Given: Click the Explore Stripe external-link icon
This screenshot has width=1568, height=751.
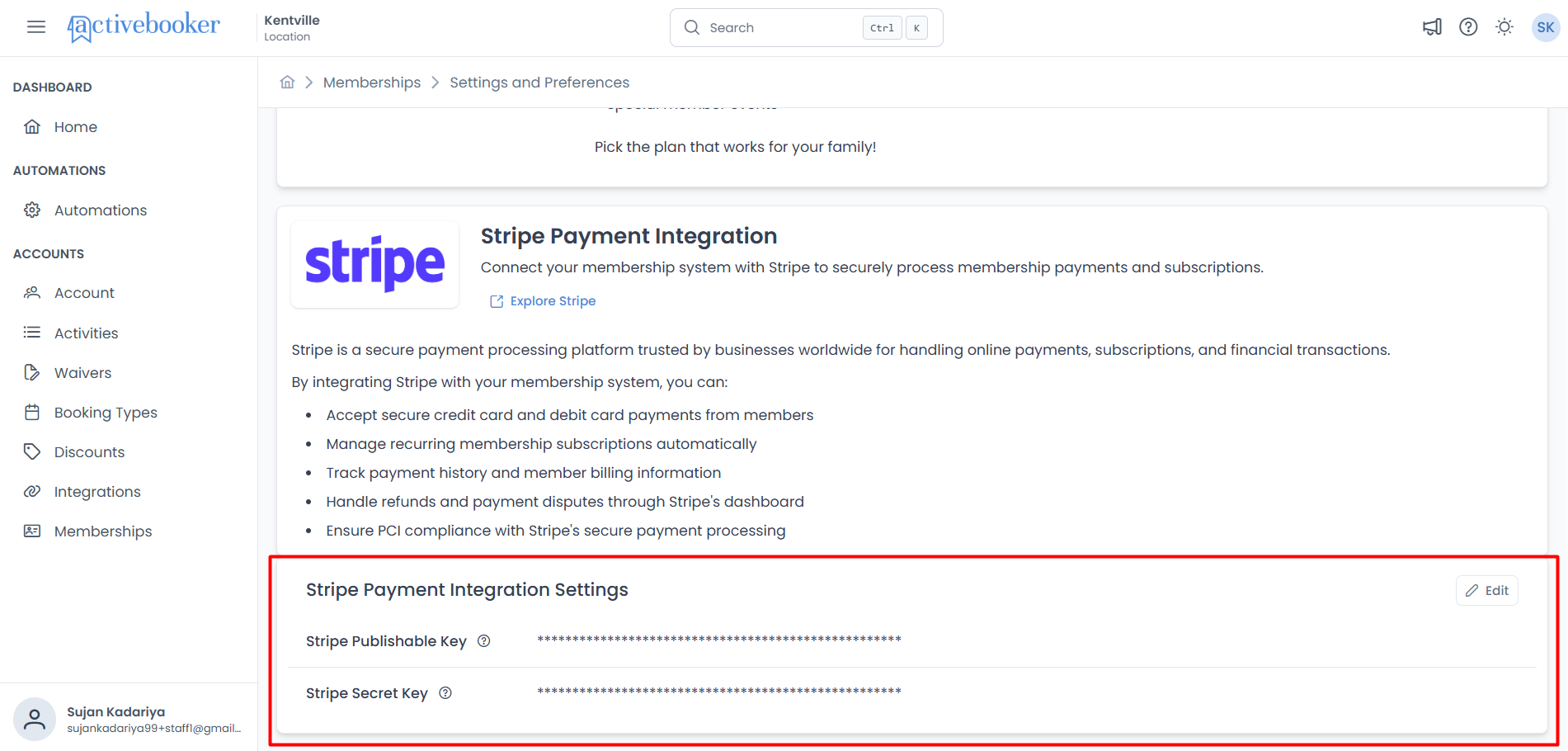Looking at the screenshot, I should [x=497, y=301].
